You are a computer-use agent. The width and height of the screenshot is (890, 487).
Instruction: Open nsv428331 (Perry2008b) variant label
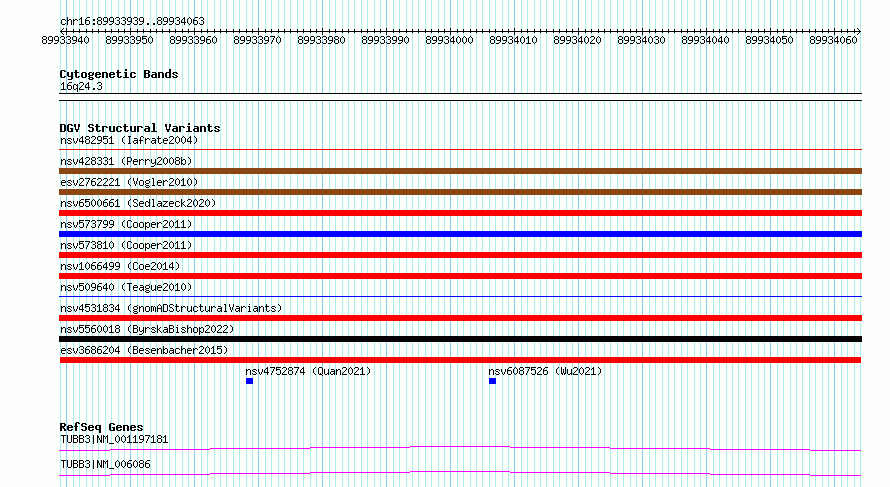pyautogui.click(x=126, y=161)
